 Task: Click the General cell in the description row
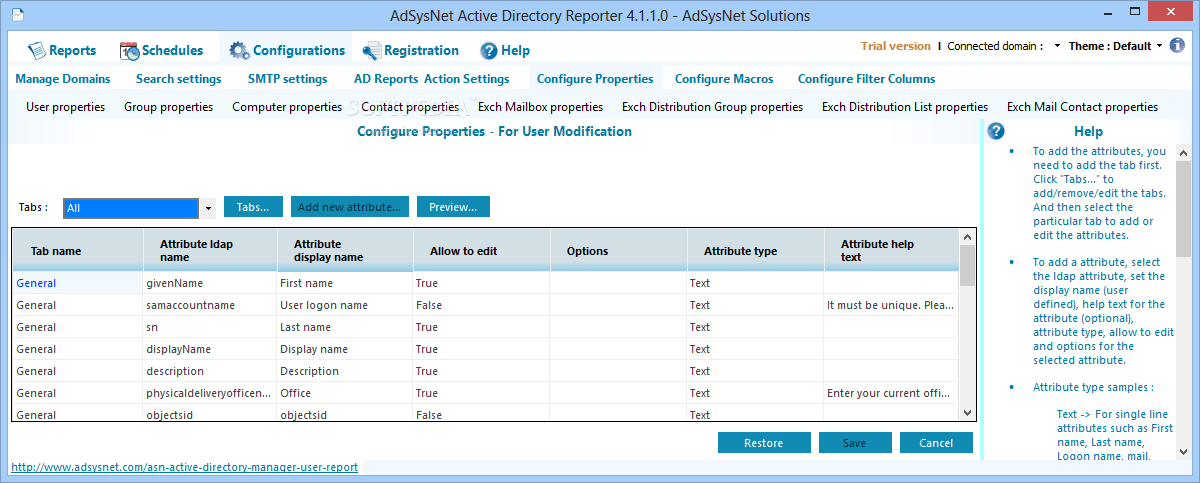pos(77,371)
